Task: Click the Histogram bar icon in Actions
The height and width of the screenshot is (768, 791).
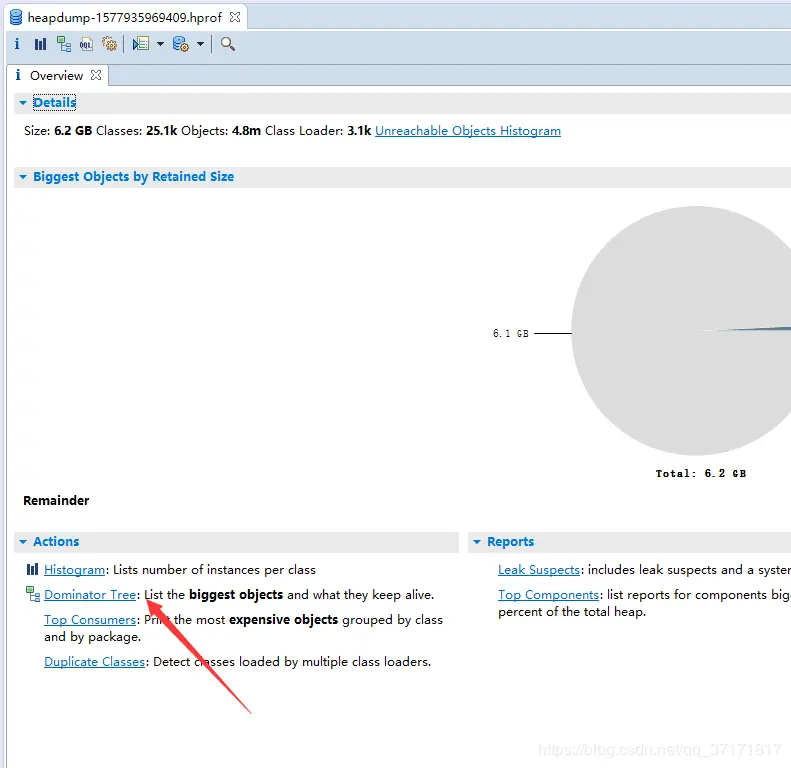Action: (x=32, y=570)
